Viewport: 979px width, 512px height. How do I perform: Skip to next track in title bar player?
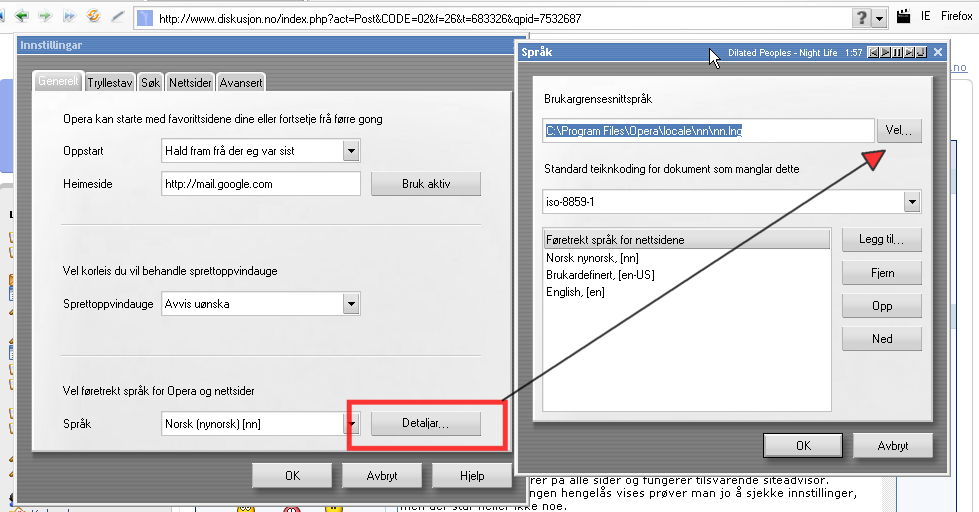(x=910, y=52)
